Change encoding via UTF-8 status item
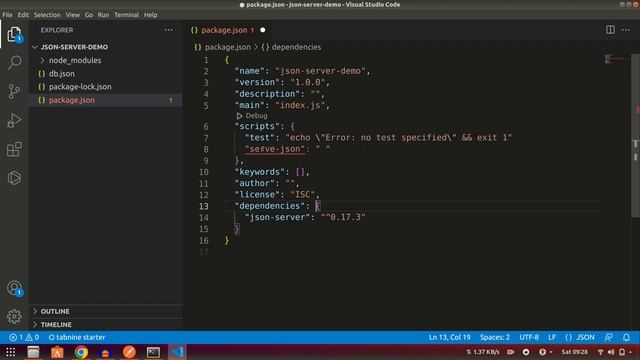Image resolution: width=640 pixels, height=360 pixels. coord(529,338)
